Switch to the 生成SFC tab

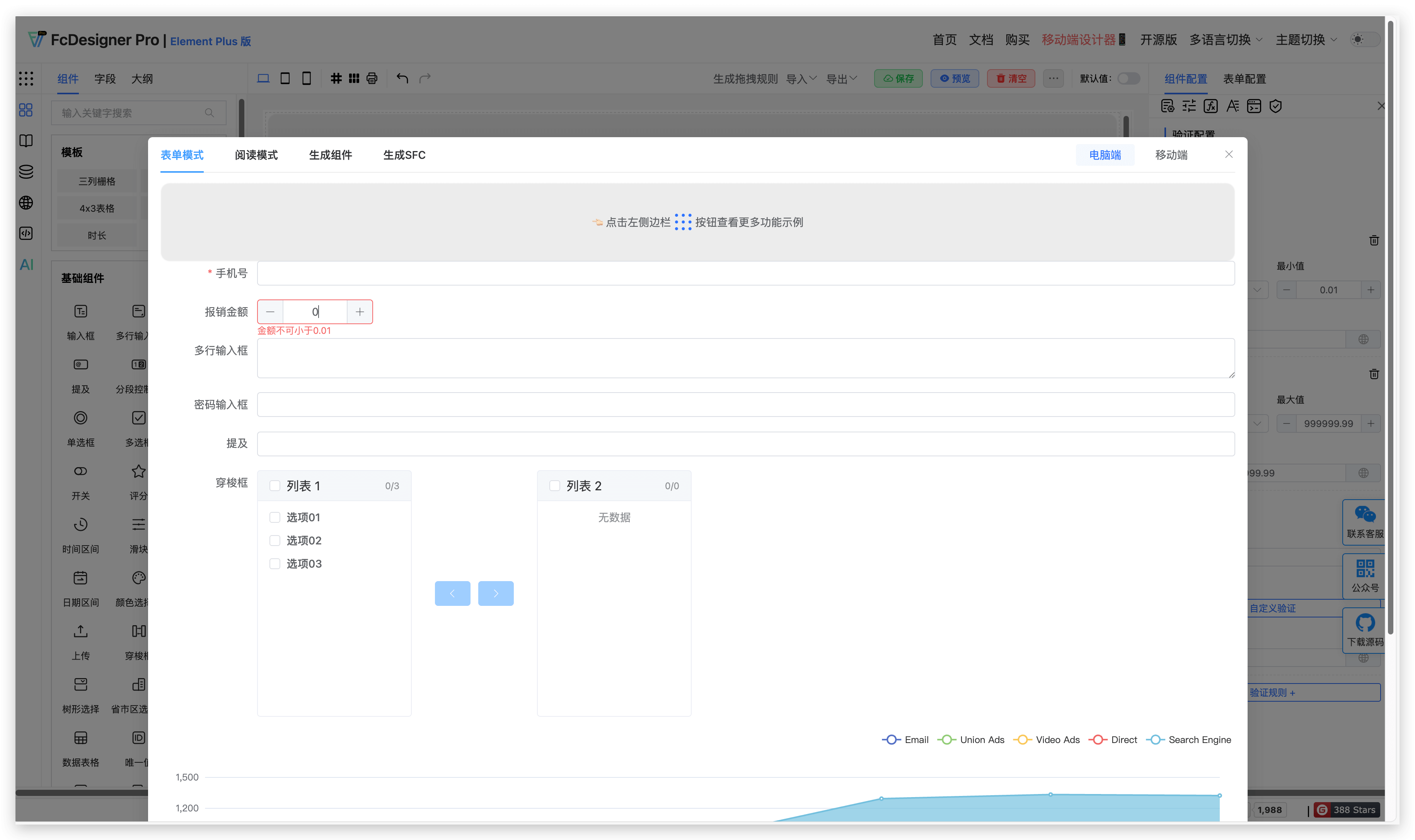tap(404, 155)
